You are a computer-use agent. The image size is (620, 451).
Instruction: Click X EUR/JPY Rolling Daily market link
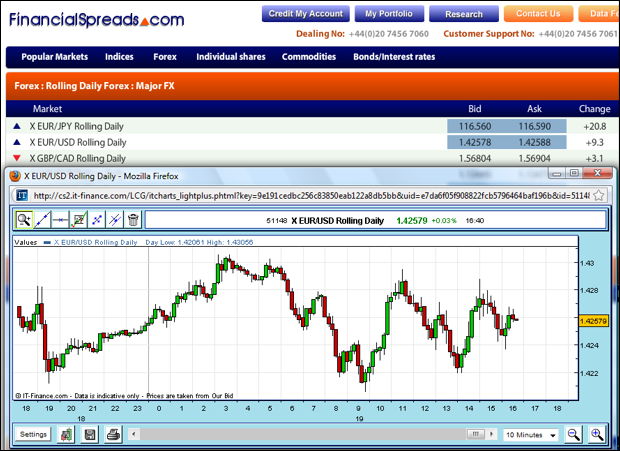77,126
